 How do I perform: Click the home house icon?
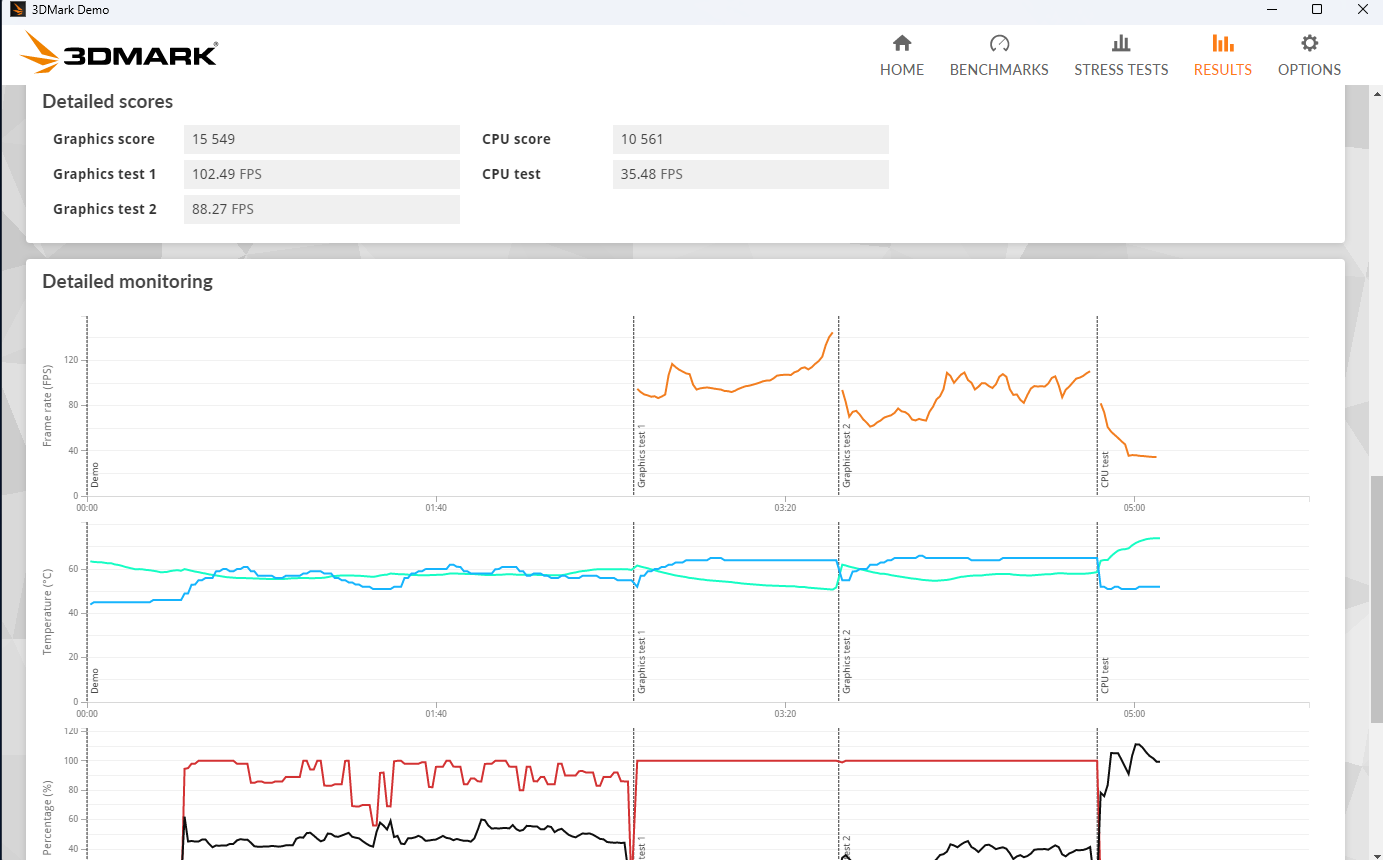coord(902,43)
